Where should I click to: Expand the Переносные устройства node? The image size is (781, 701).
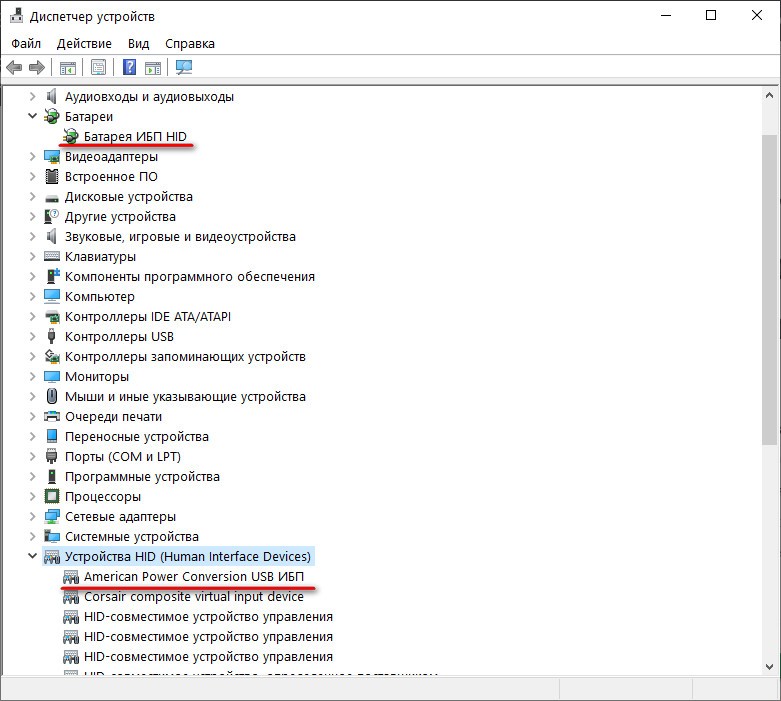click(32, 436)
